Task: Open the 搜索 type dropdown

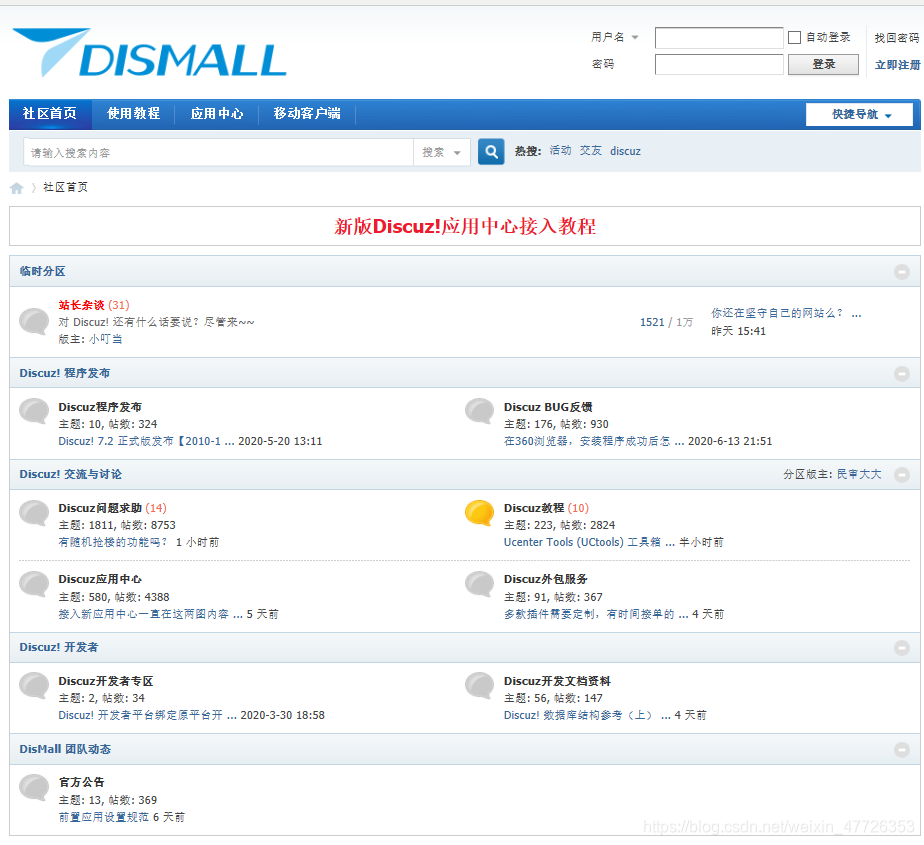Action: (441, 153)
